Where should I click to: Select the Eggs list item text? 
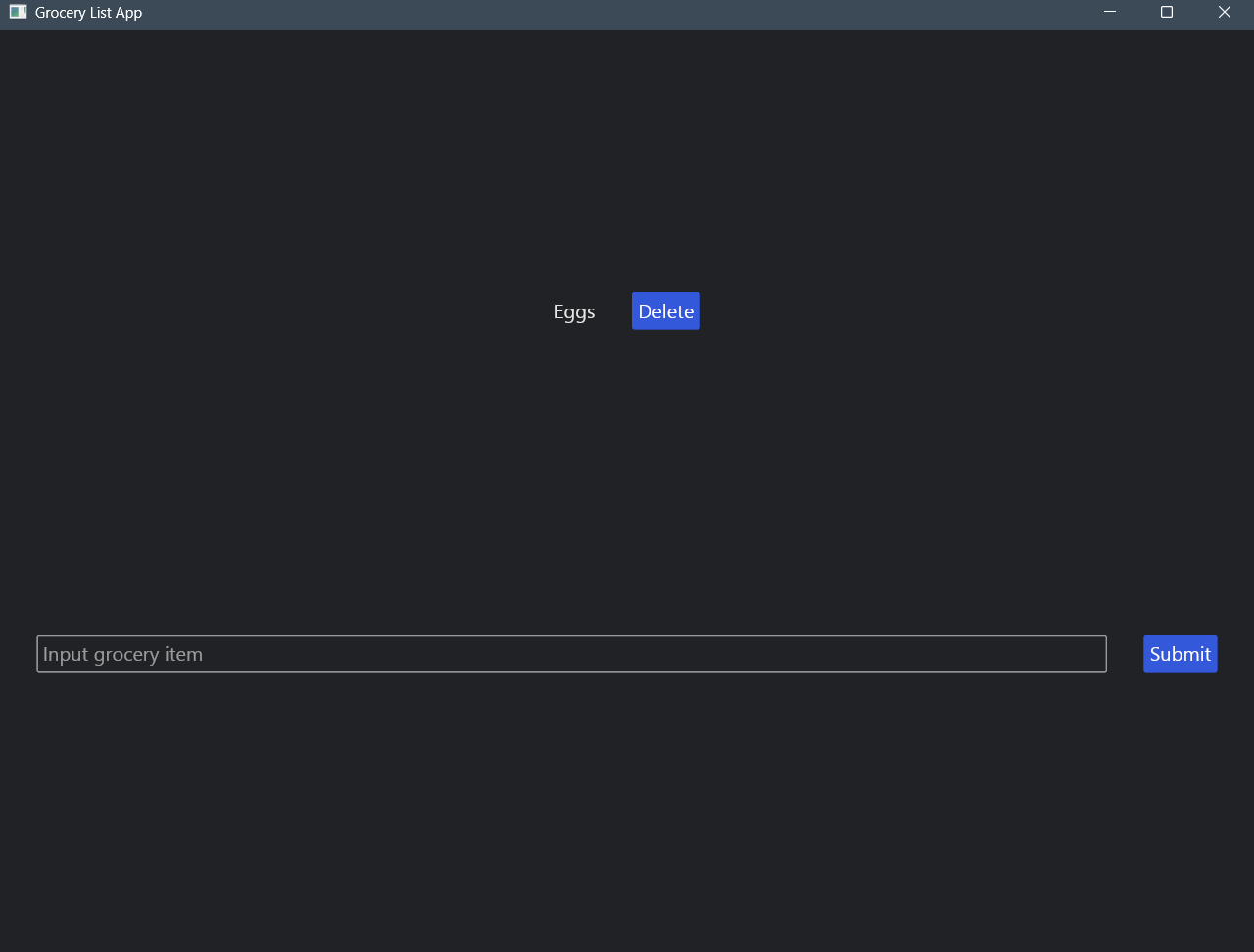[574, 311]
